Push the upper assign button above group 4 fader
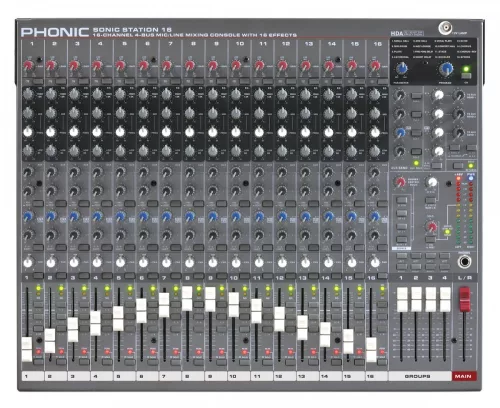 click(x=445, y=256)
